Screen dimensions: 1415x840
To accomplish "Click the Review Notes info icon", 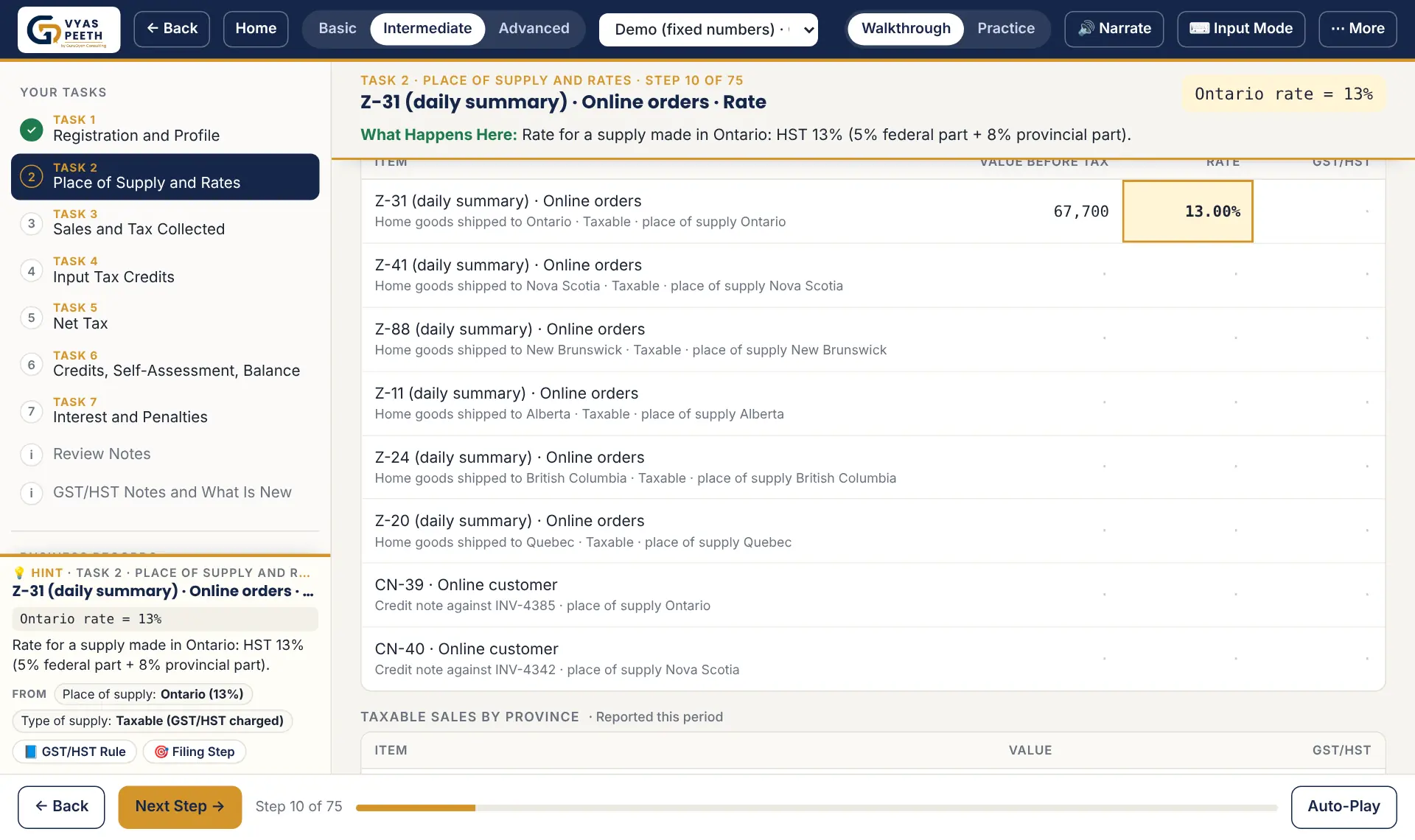I will (31, 455).
